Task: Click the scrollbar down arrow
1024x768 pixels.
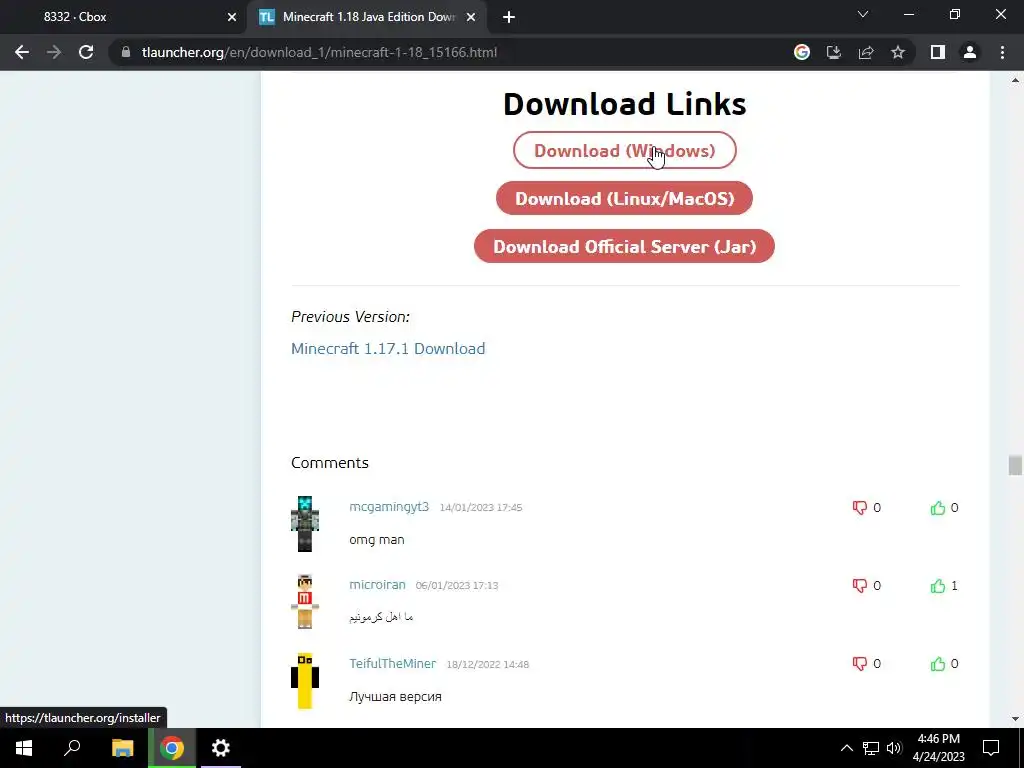Action: (1015, 719)
